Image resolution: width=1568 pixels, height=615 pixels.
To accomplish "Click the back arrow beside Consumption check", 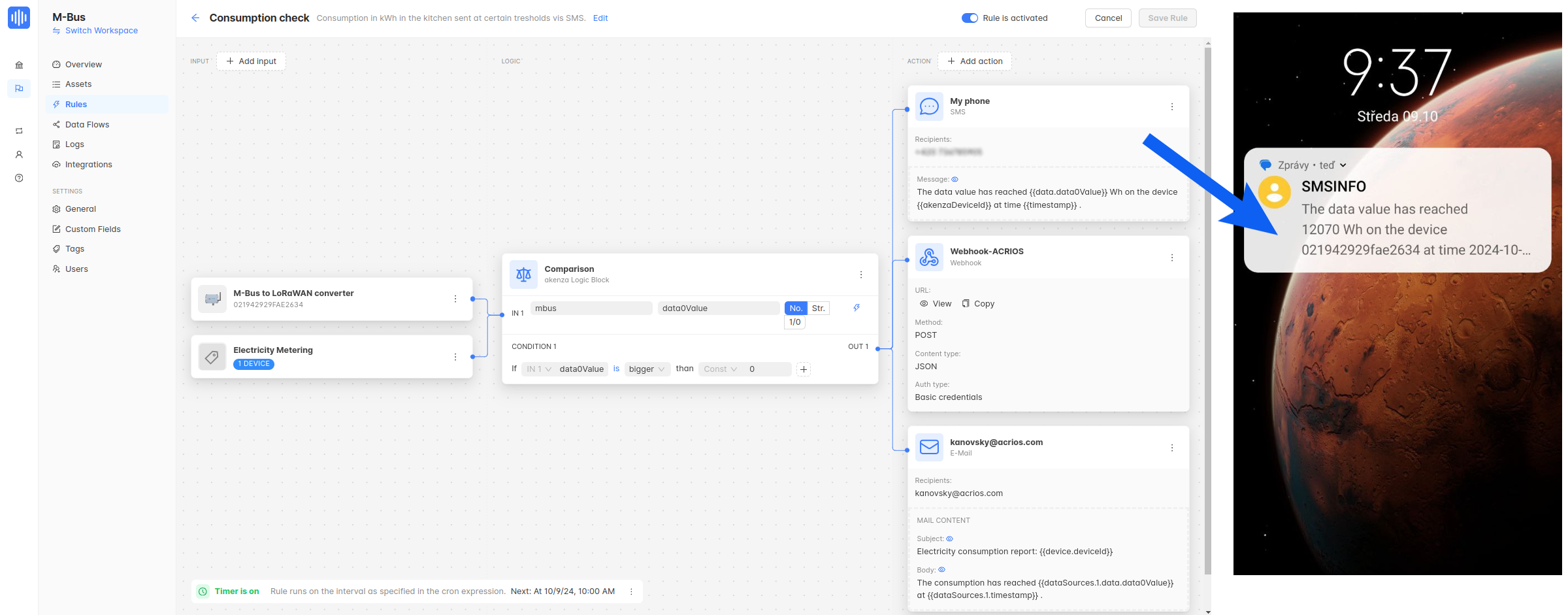I will click(x=195, y=18).
